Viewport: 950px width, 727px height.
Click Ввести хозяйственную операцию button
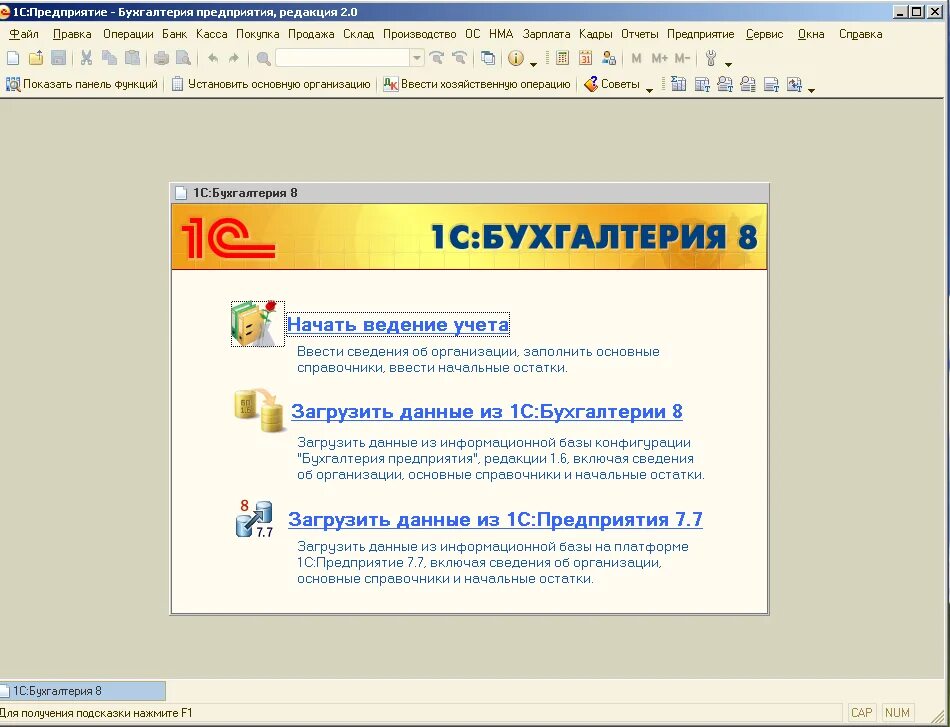tap(477, 84)
